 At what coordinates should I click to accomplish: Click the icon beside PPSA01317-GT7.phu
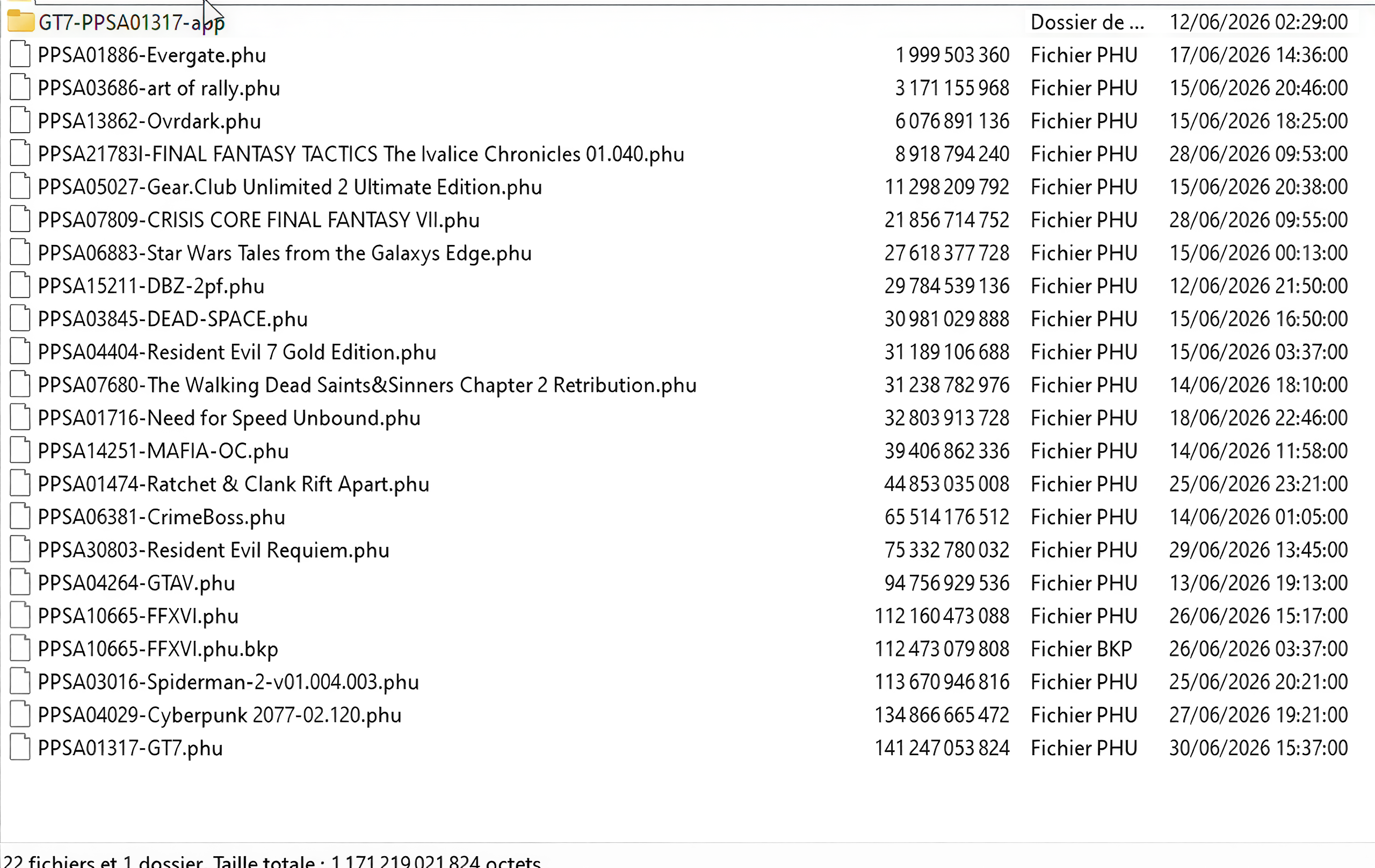point(20,748)
